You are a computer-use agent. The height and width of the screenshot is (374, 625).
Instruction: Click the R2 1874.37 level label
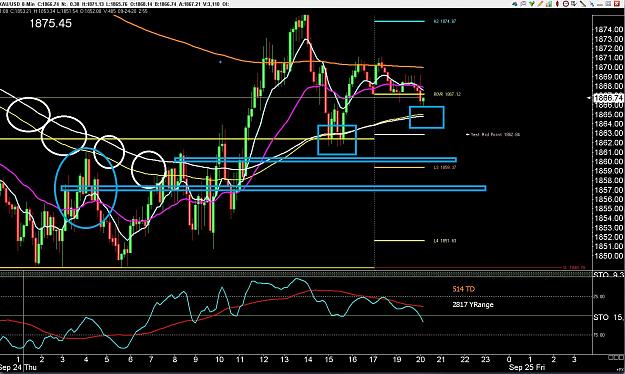coord(444,21)
